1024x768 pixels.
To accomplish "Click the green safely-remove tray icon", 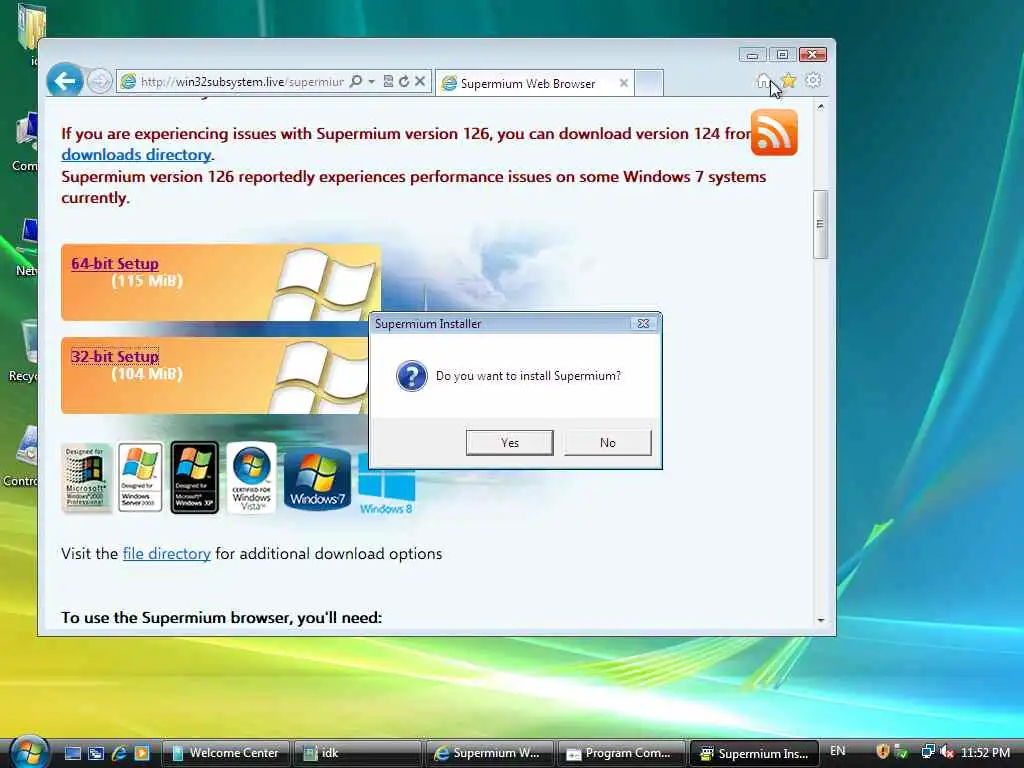I will click(x=901, y=752).
